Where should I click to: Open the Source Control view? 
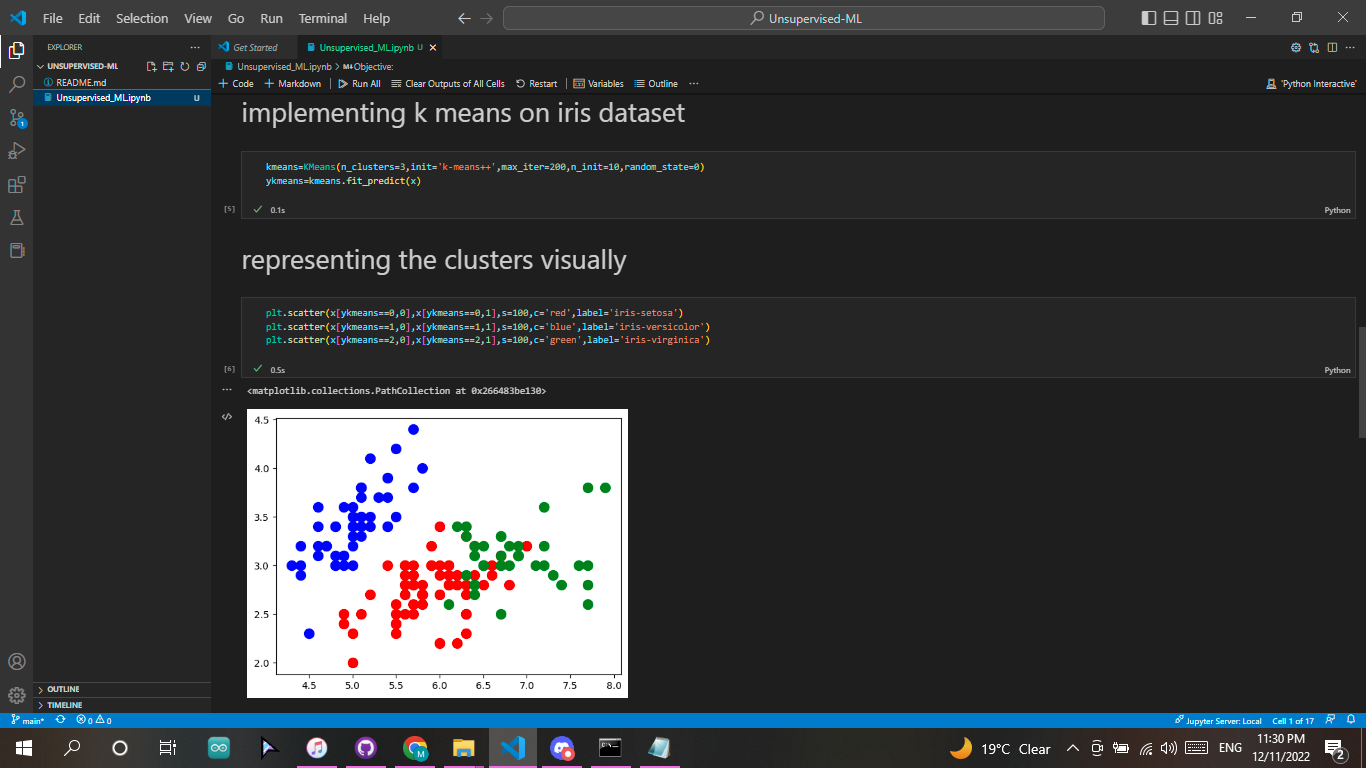(x=15, y=118)
